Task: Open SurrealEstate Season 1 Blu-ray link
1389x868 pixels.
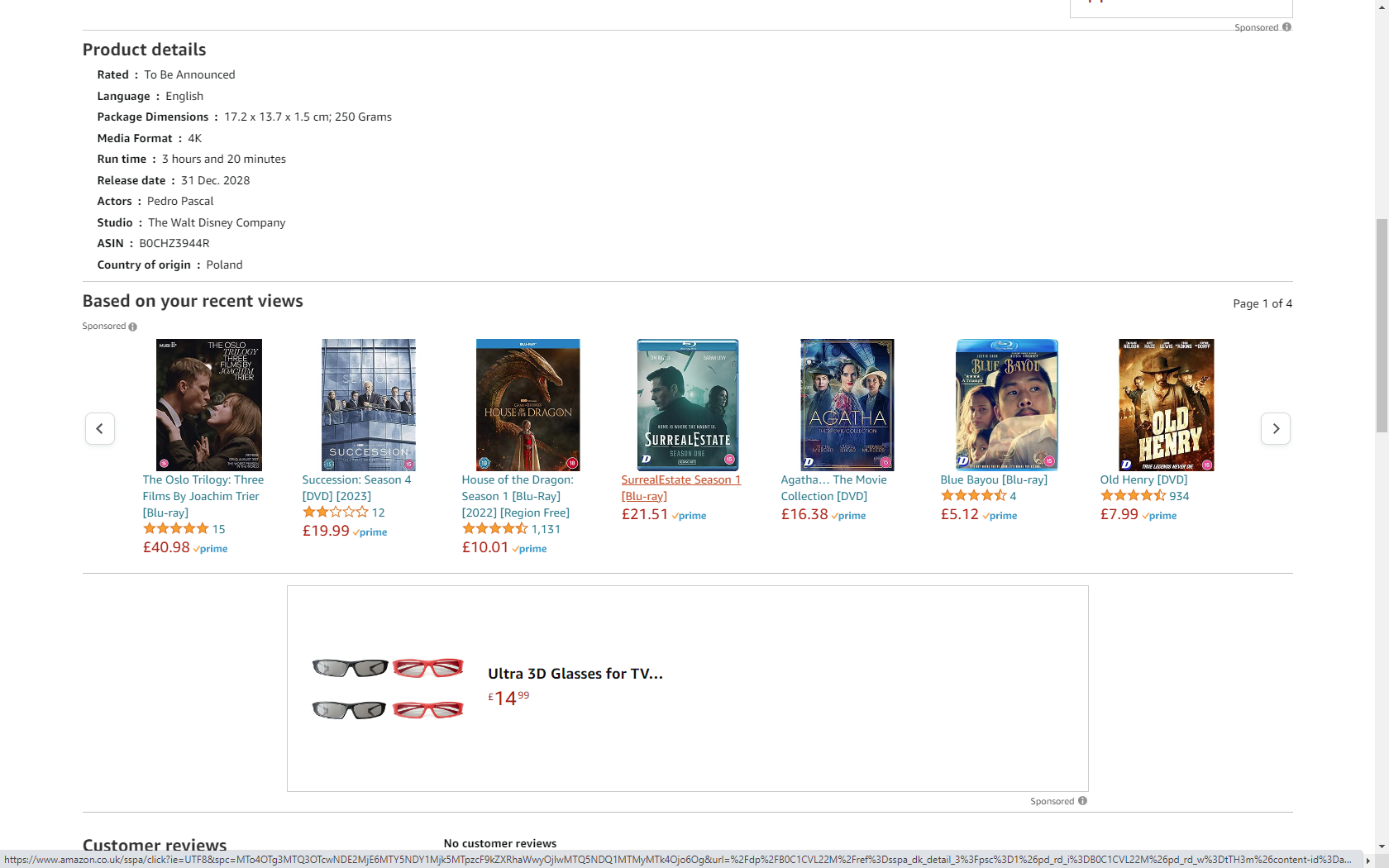Action: click(x=681, y=488)
